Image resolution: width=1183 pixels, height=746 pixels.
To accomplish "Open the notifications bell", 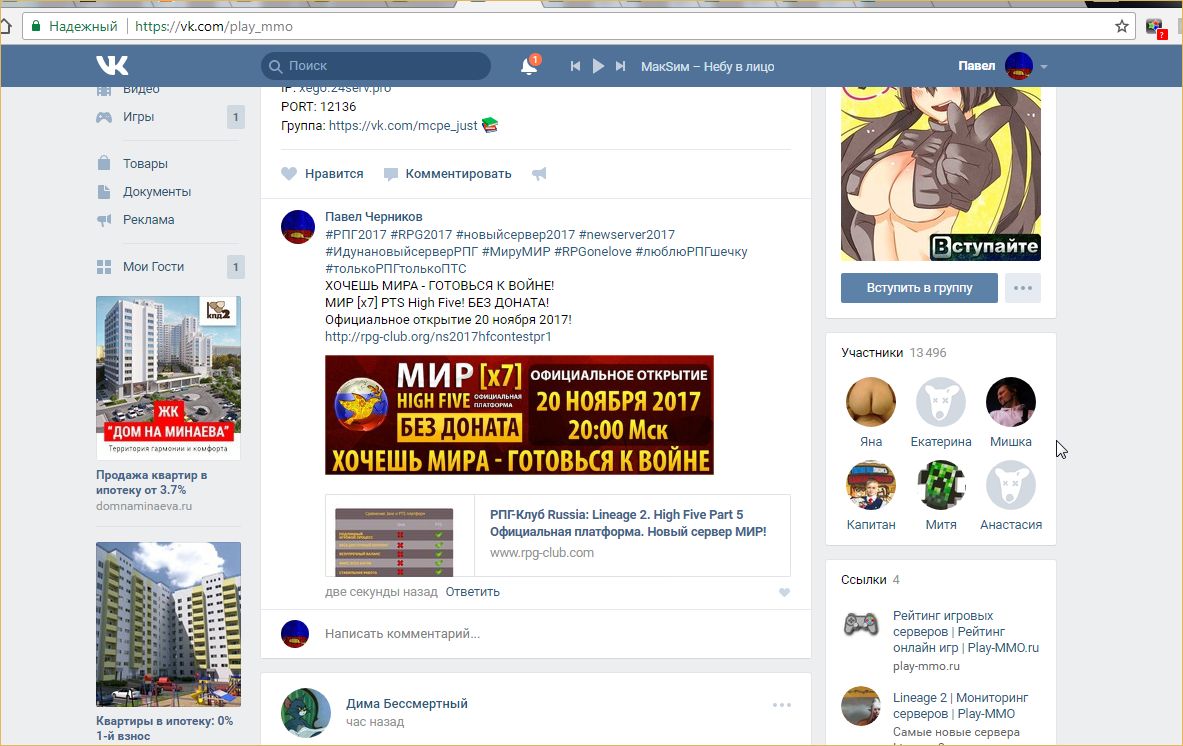I will point(529,66).
